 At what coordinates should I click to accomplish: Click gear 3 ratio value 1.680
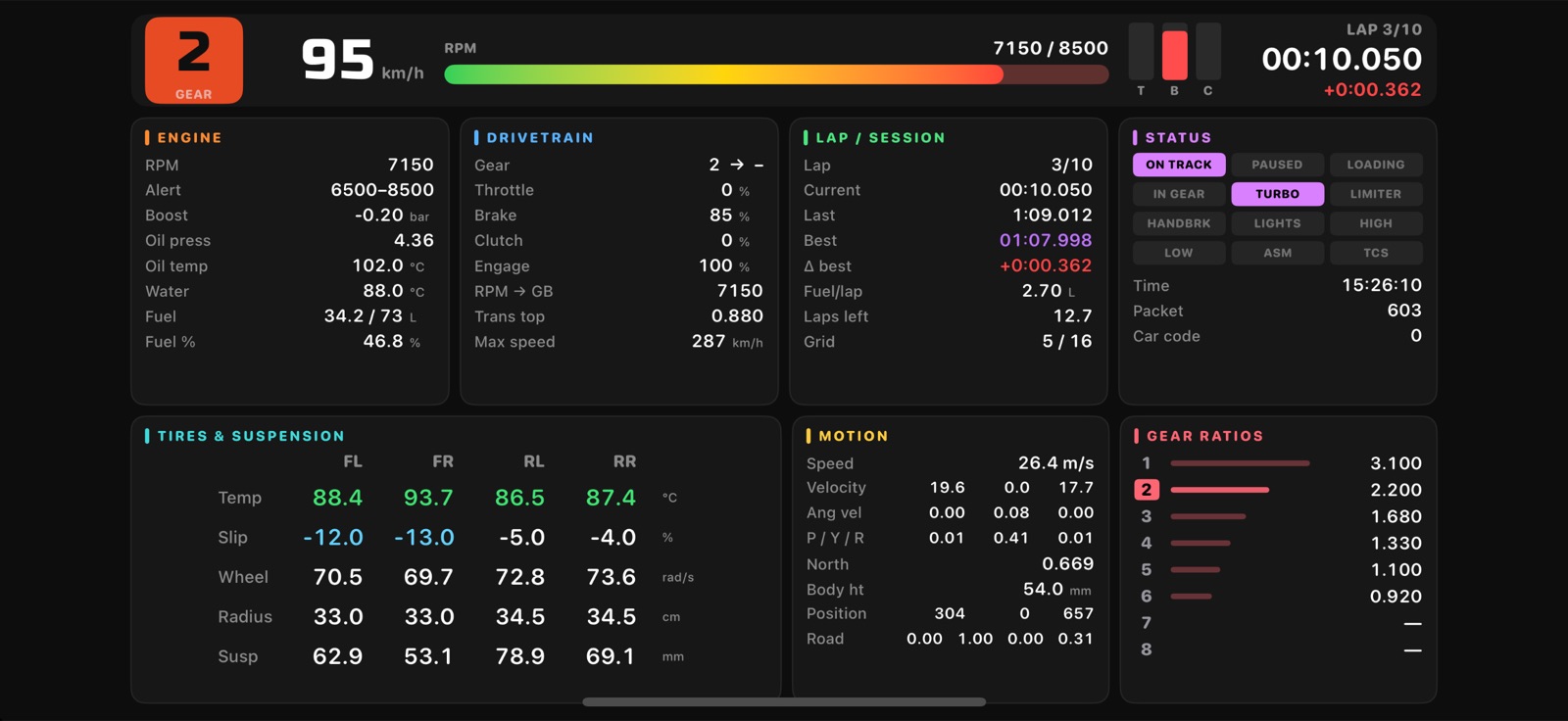pos(1396,516)
